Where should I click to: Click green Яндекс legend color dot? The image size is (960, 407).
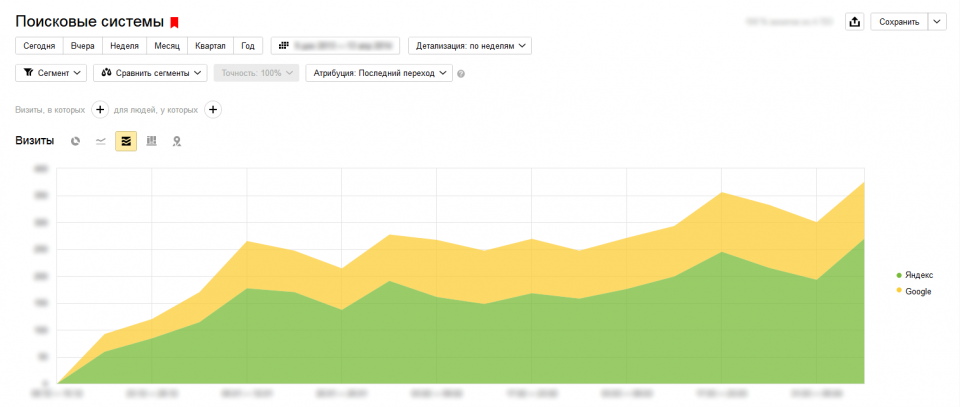(x=899, y=275)
